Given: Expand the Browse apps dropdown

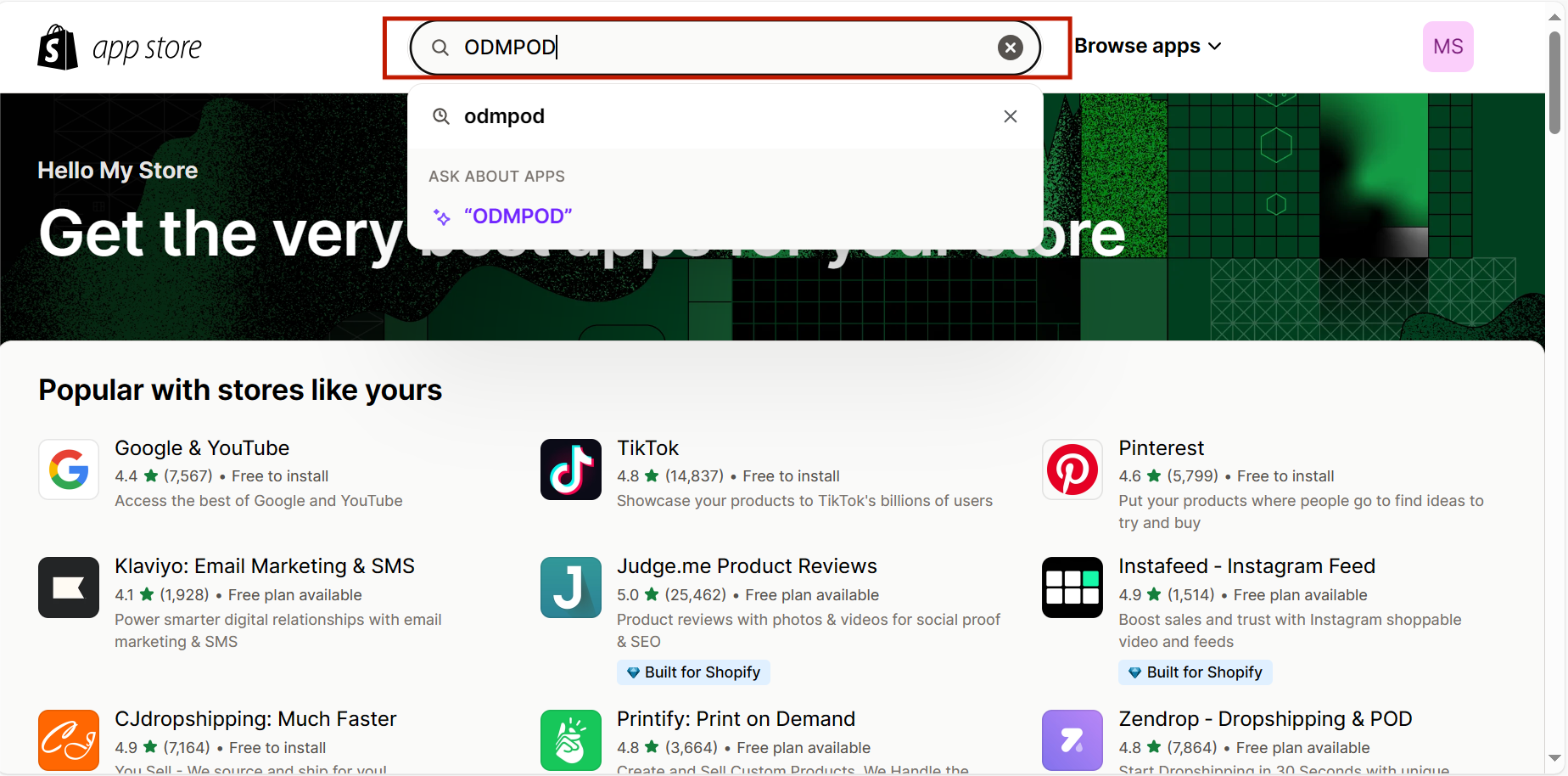Looking at the screenshot, I should click(1147, 46).
